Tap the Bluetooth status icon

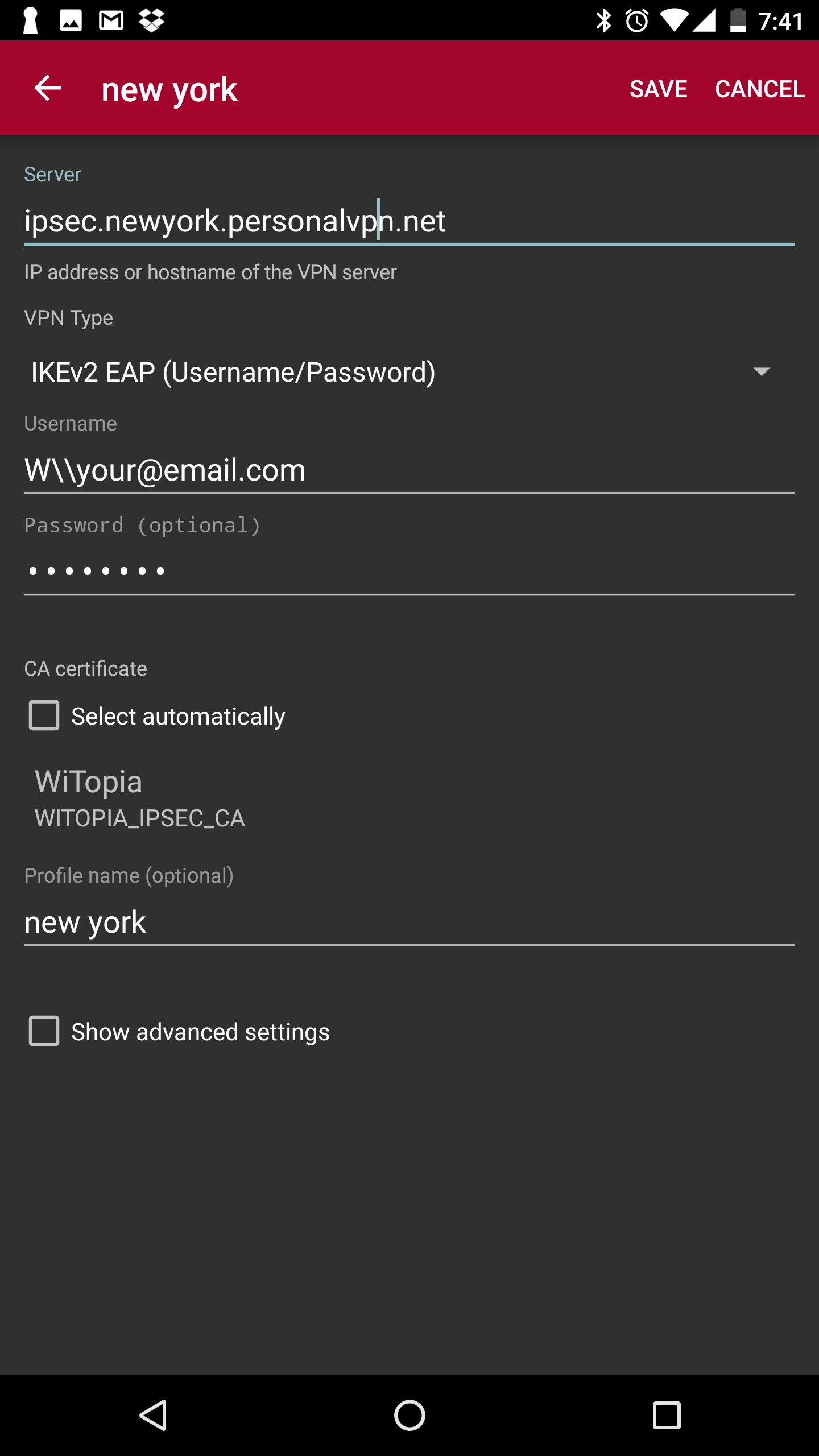tap(603, 21)
